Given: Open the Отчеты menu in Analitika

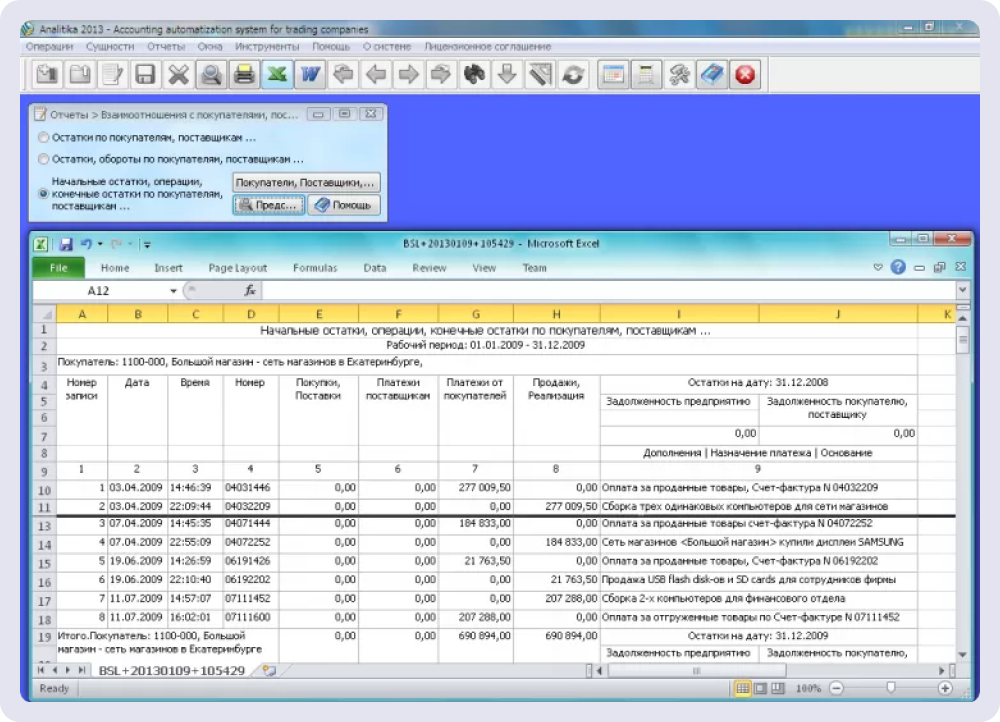Looking at the screenshot, I should [x=165, y=46].
